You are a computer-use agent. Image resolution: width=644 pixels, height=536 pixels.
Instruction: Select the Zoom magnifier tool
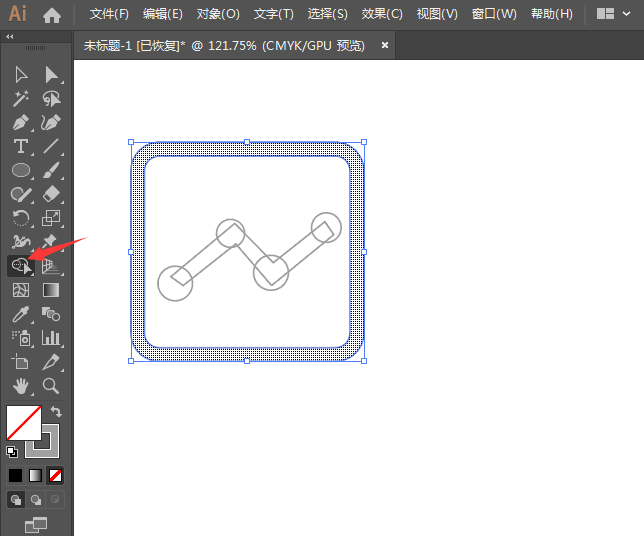coord(51,386)
